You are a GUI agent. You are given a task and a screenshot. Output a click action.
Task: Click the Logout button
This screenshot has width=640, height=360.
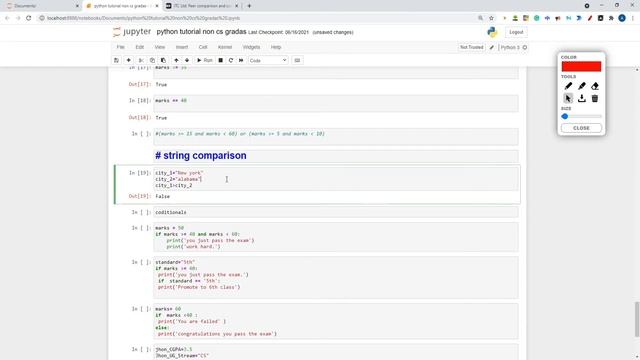[516, 32]
